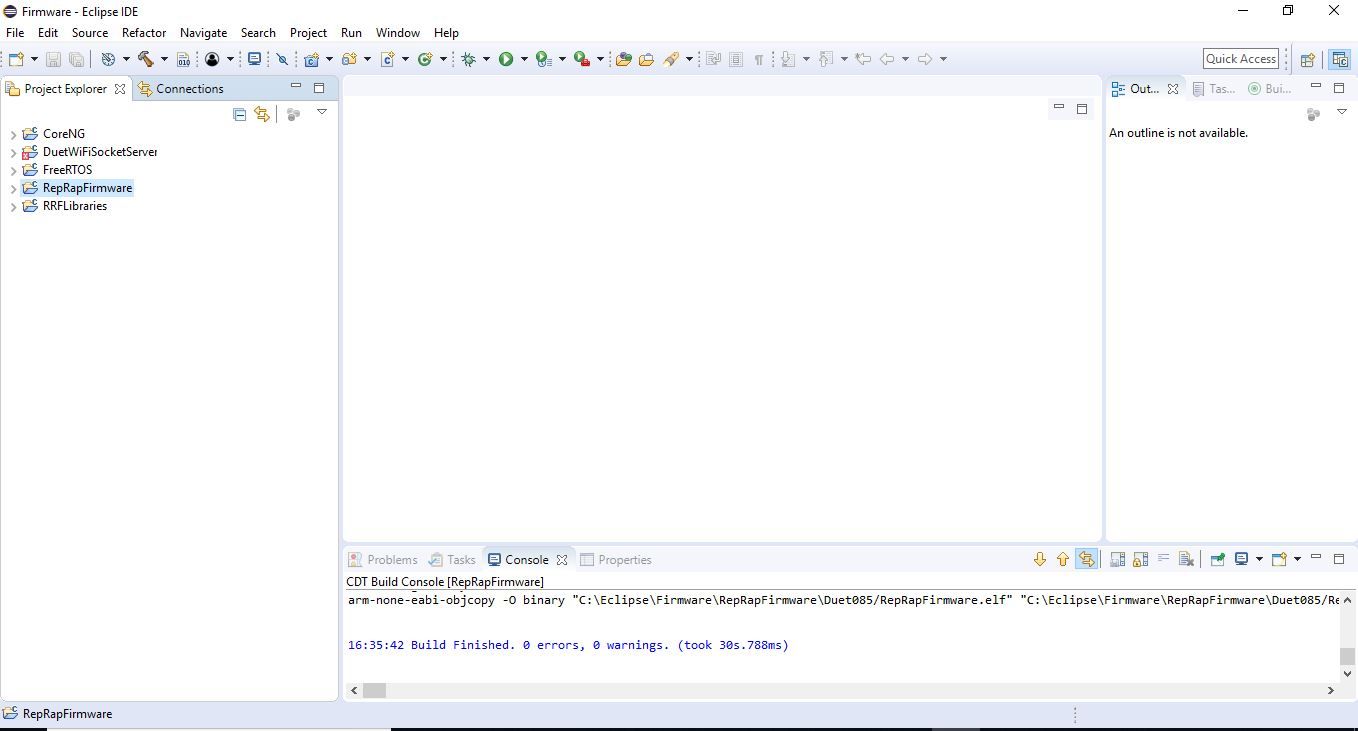
Task: Maximize the Console panel
Action: coord(1339,559)
